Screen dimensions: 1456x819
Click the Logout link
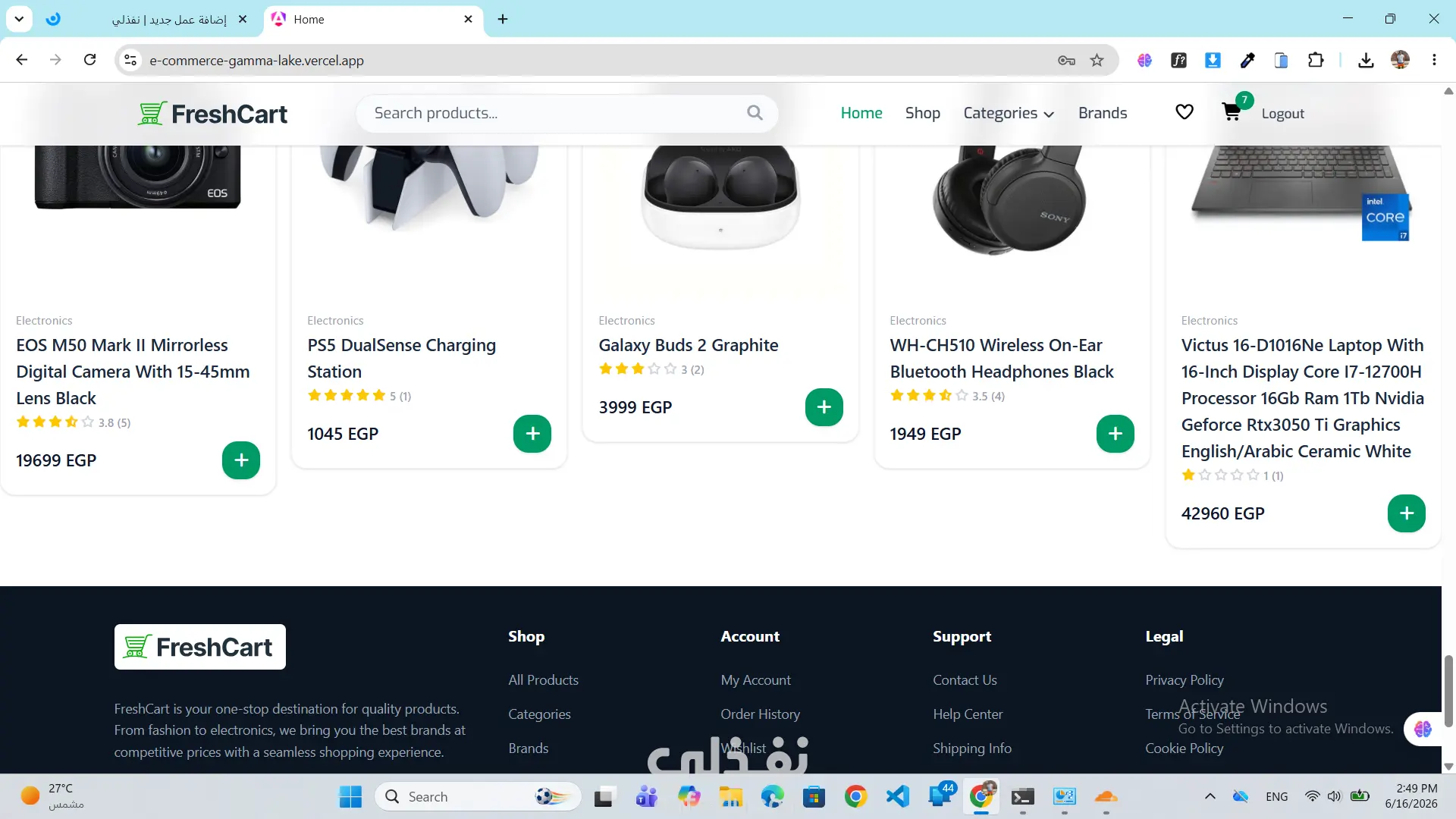pos(1283,114)
